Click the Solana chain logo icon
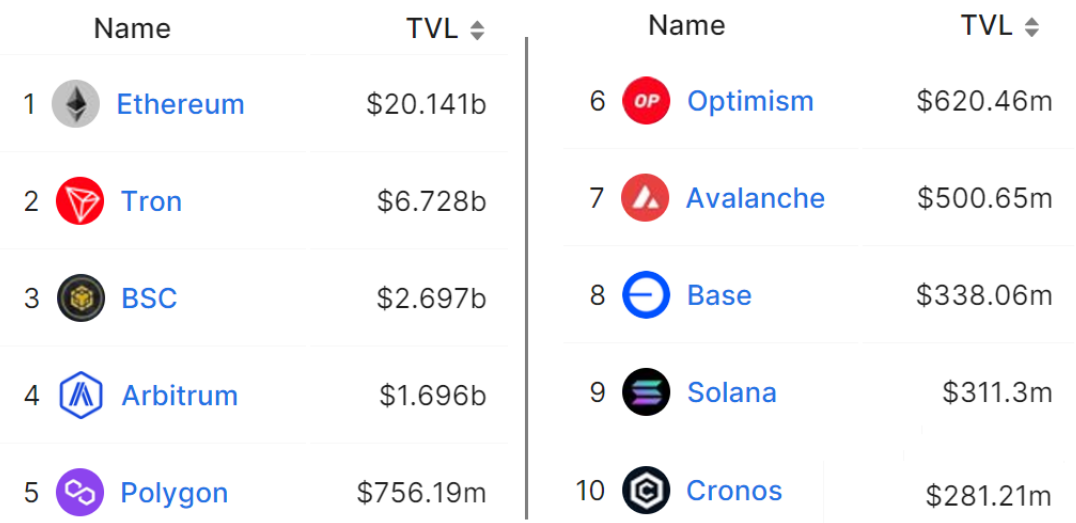The width and height of the screenshot is (1076, 523). pyautogui.click(x=645, y=392)
